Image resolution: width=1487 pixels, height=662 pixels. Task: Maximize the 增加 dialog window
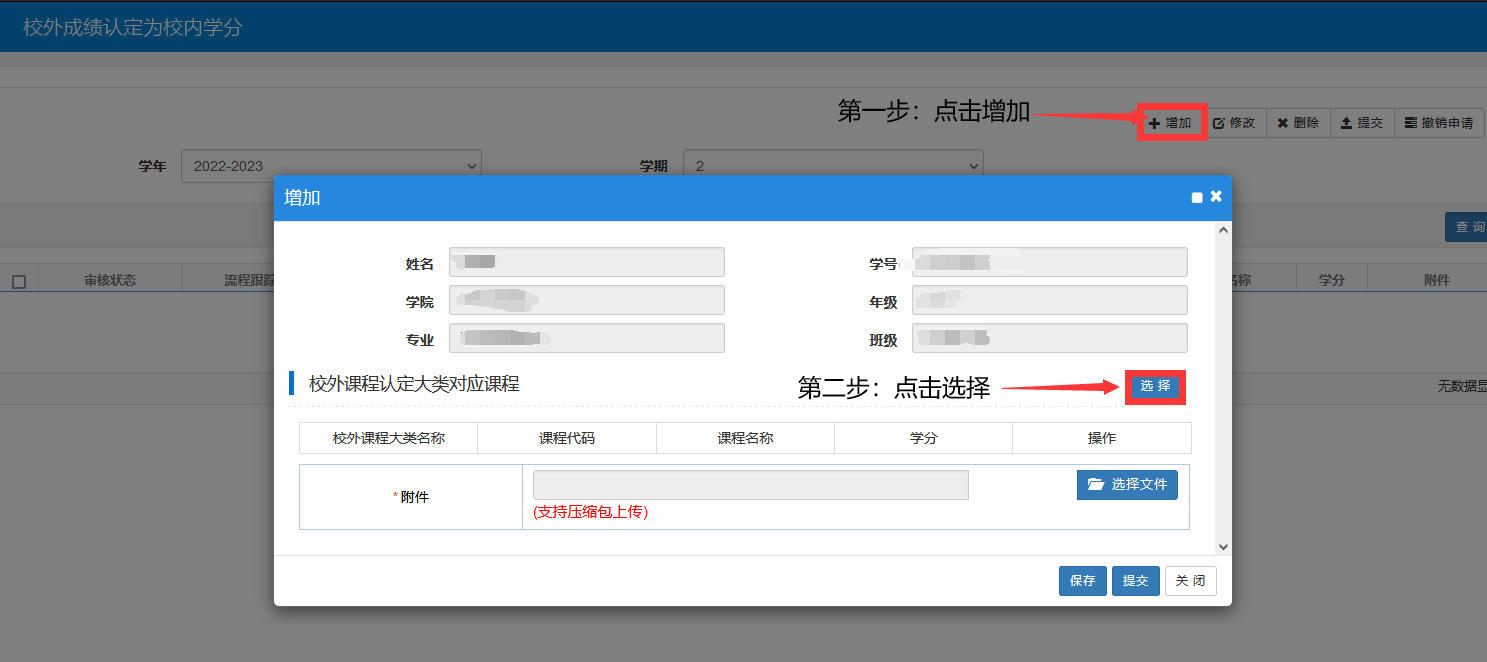point(1197,198)
